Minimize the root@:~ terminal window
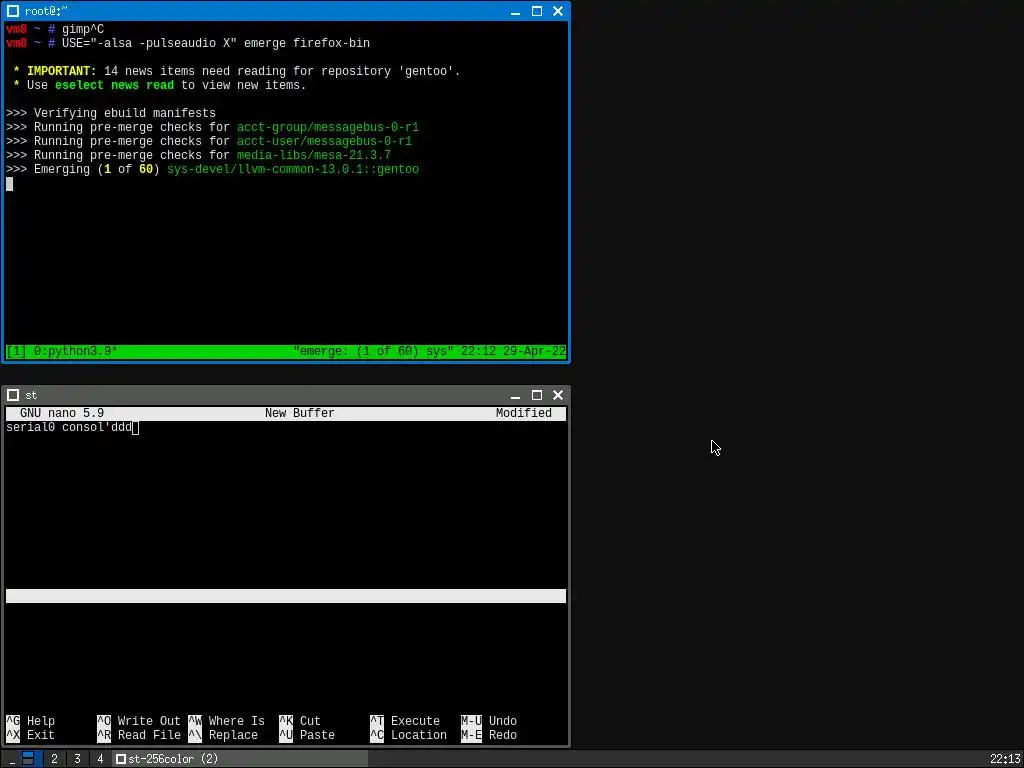The width and height of the screenshot is (1024, 768). click(515, 11)
